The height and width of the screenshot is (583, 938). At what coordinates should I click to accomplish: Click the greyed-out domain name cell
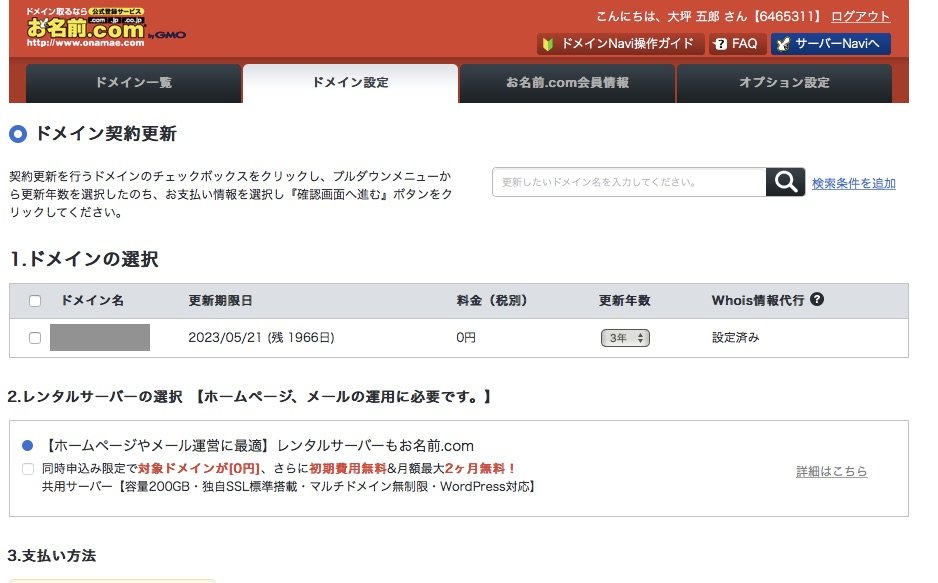click(100, 337)
